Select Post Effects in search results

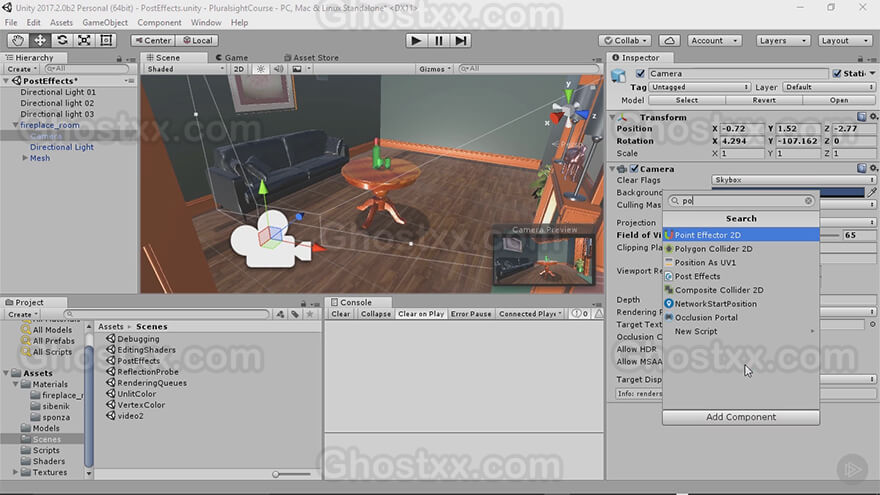pos(741,276)
